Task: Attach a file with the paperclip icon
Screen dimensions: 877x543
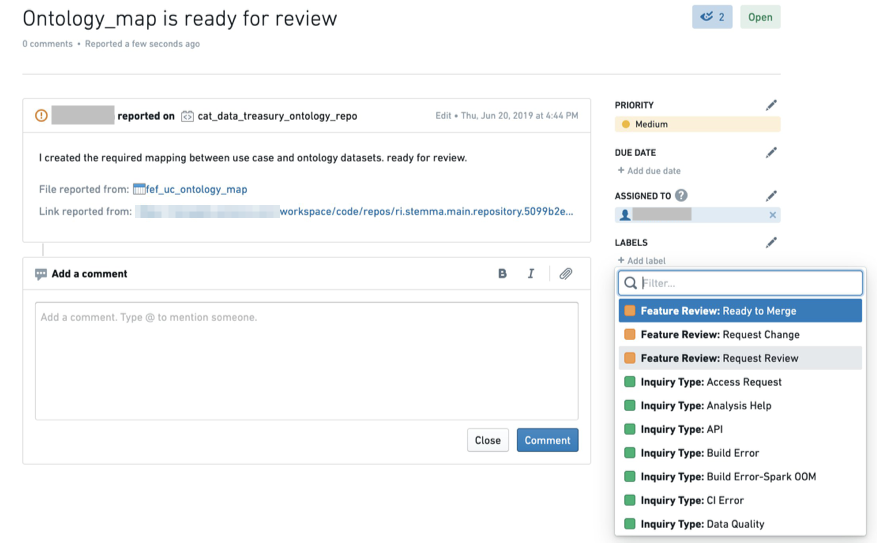Action: (565, 273)
